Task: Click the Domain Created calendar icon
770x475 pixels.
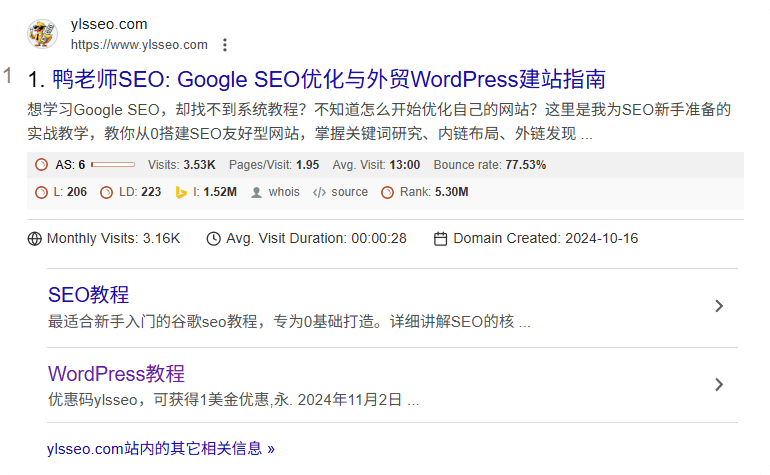Action: coord(440,239)
